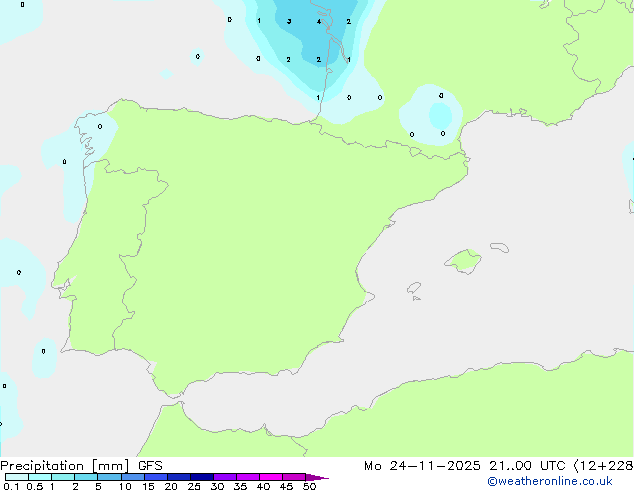Screen dimensions: 634x490
Task: Select the 5–10 mm legend color swatch
Action: click(109, 477)
